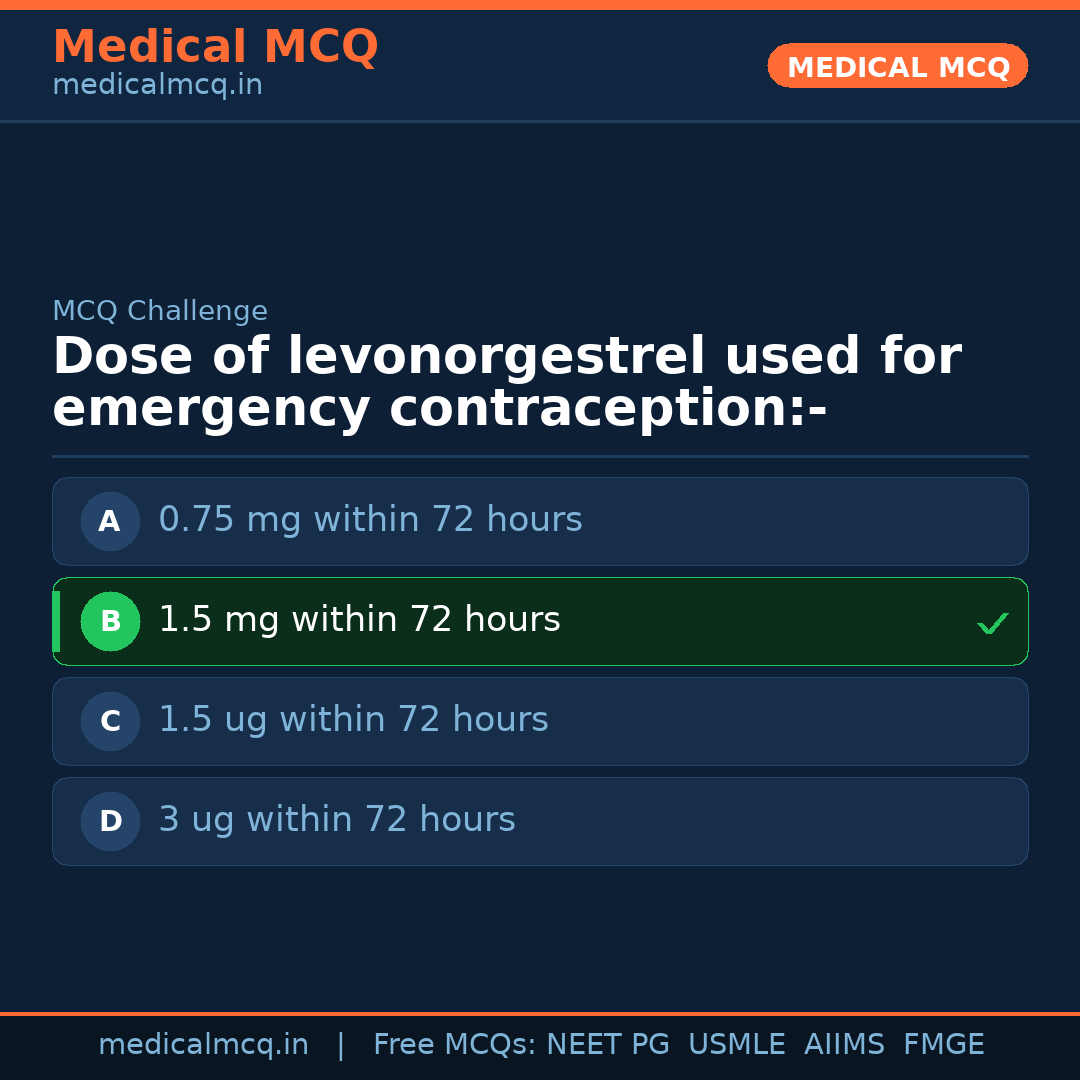This screenshot has height=1080, width=1080.
Task: Click the levonorgestrel question heading
Action: [x=506, y=383]
